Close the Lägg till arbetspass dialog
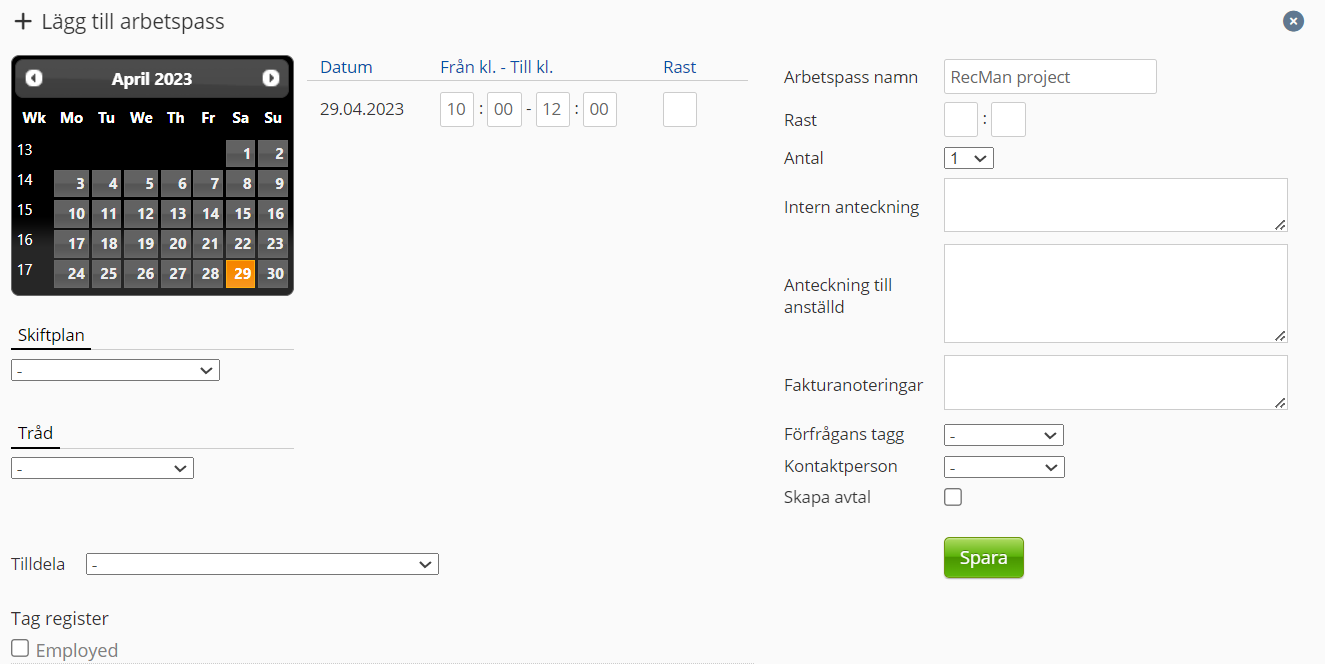 (1293, 21)
